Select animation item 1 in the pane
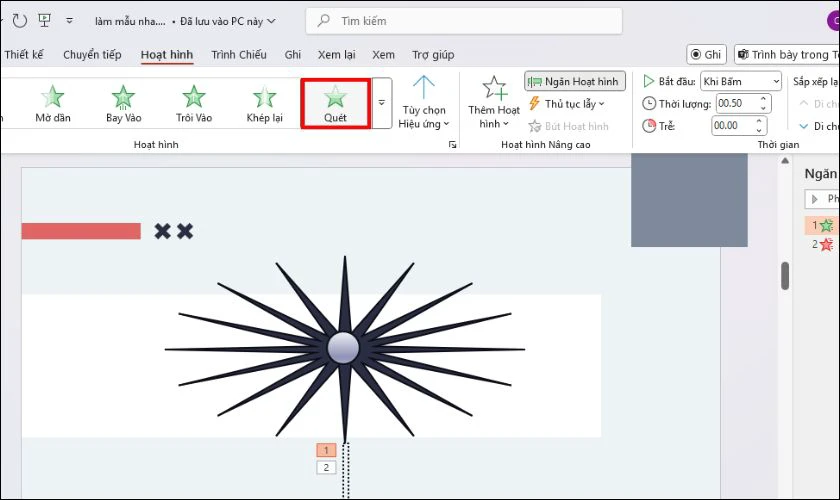Viewport: 840px width, 500px height. tap(822, 226)
